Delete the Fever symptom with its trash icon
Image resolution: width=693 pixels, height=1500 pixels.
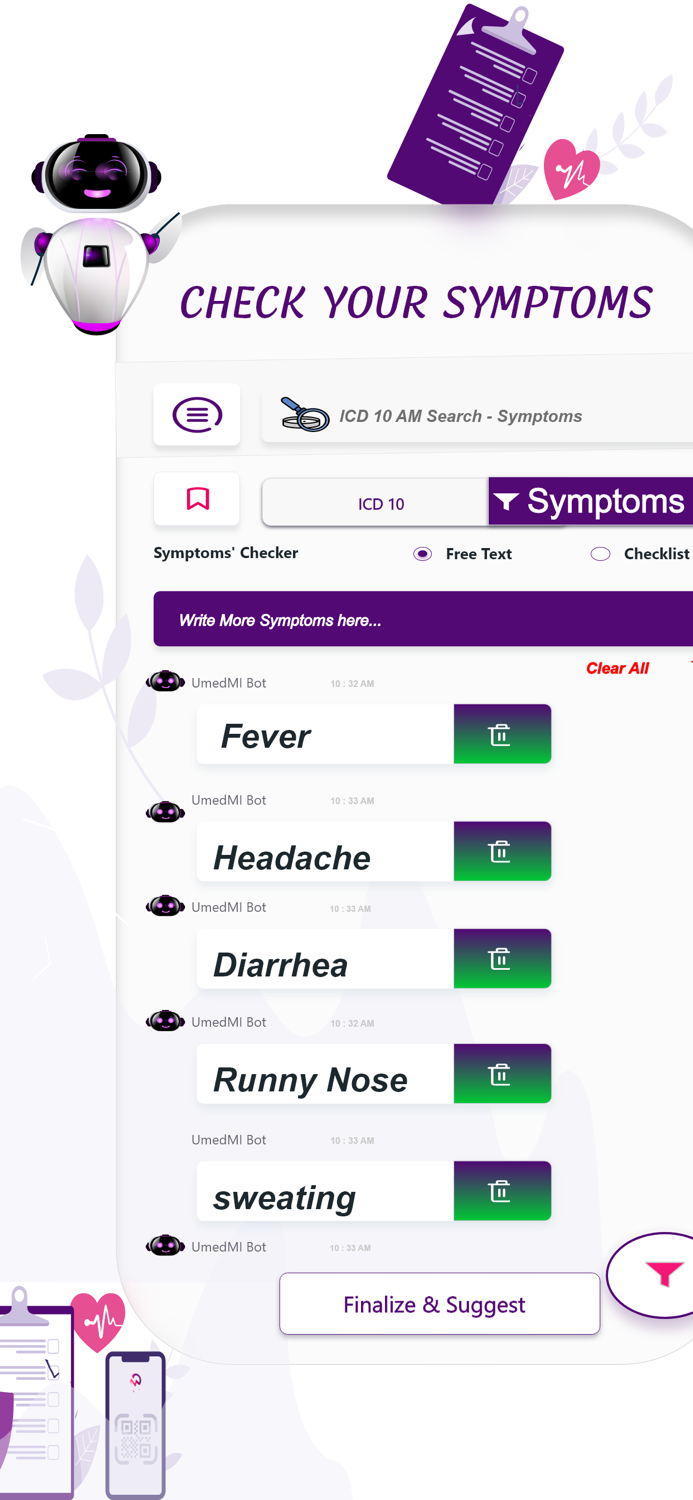(502, 733)
